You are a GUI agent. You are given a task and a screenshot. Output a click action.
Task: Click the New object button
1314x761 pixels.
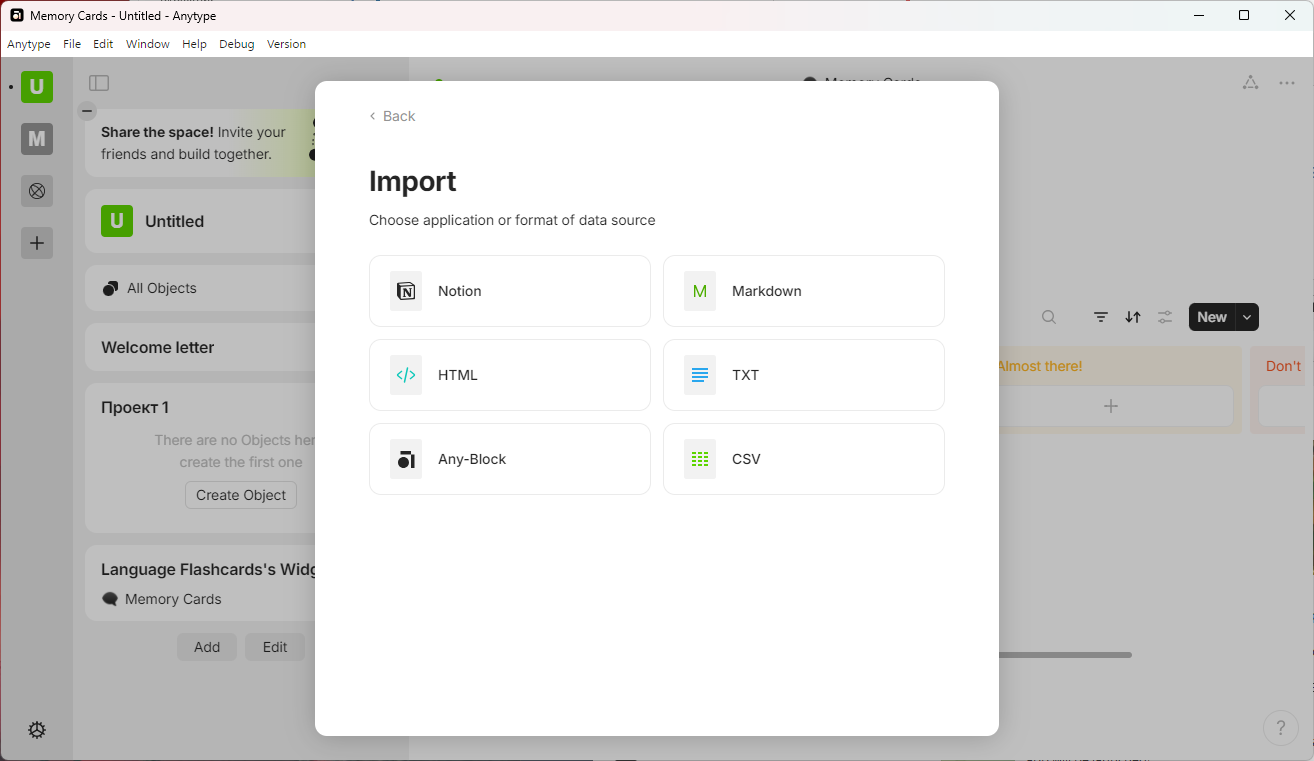[x=1212, y=317]
